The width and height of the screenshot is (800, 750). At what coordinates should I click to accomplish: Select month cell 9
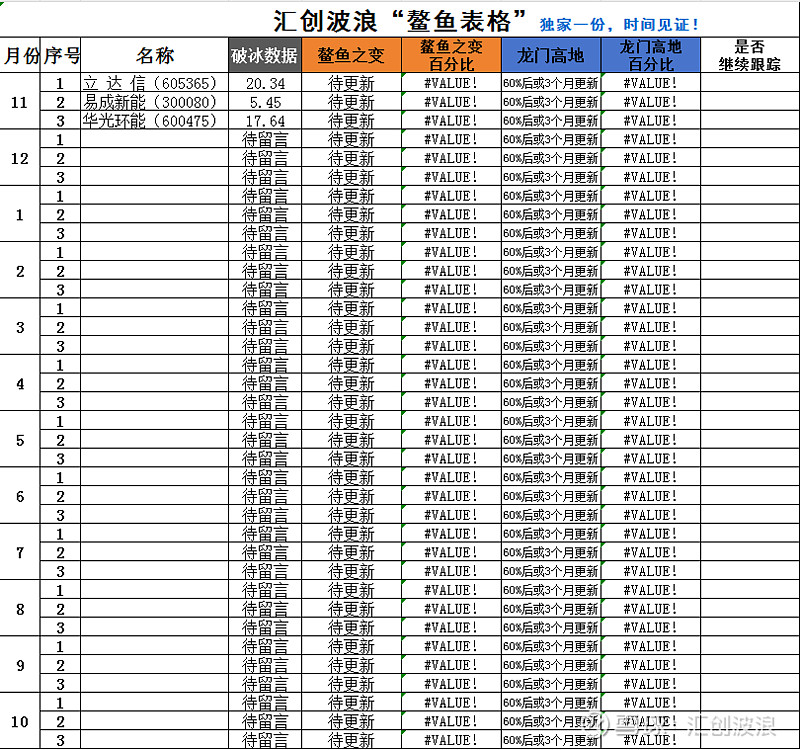pyautogui.click(x=20, y=665)
